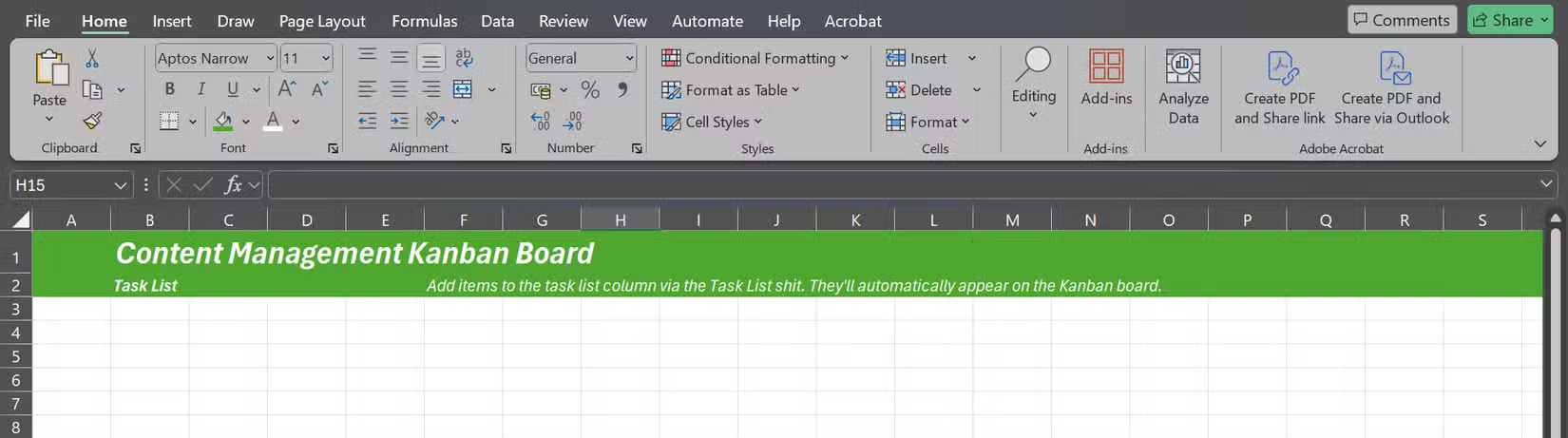Decrease Decimal places icon
The image size is (1568, 438).
point(573,121)
